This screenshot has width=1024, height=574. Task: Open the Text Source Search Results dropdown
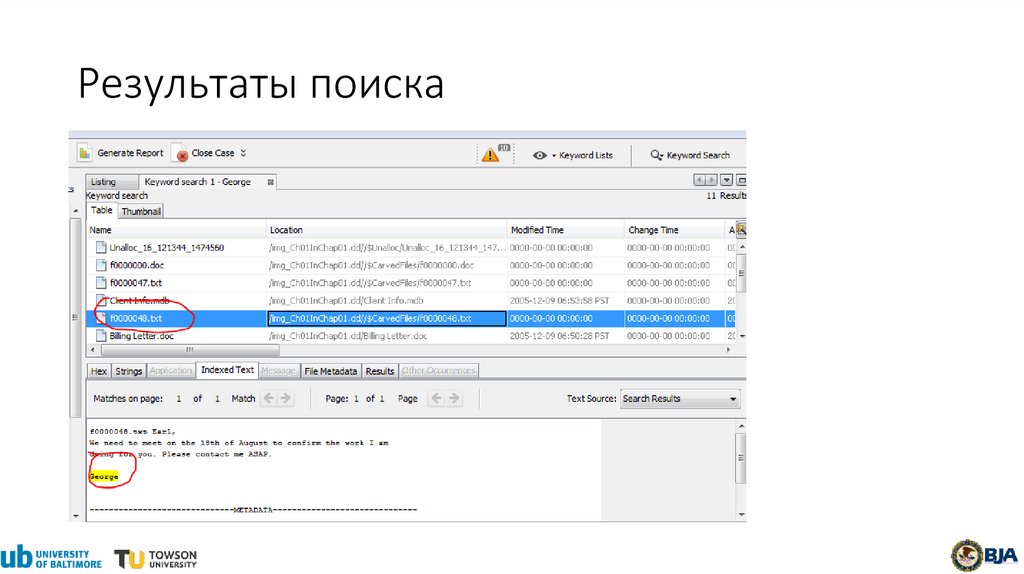click(680, 398)
